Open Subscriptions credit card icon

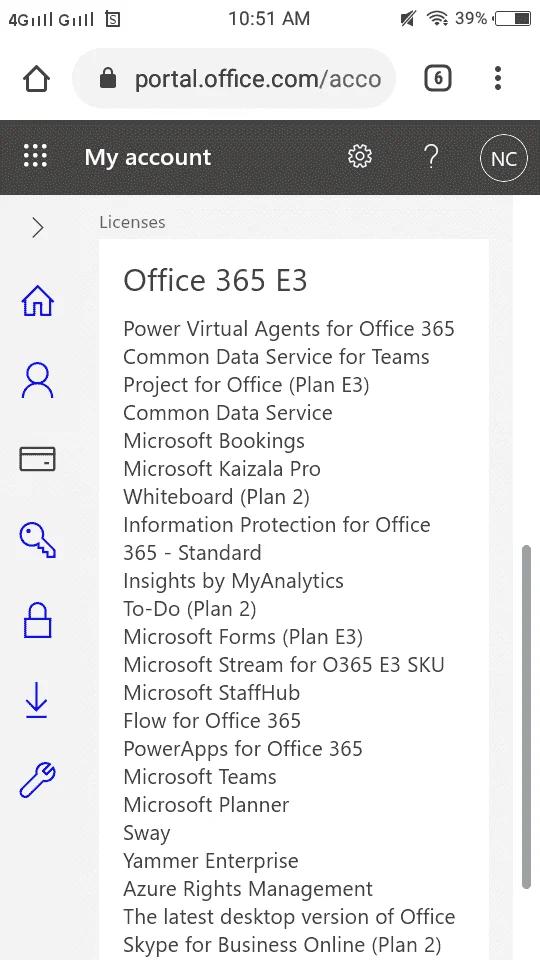(37, 459)
